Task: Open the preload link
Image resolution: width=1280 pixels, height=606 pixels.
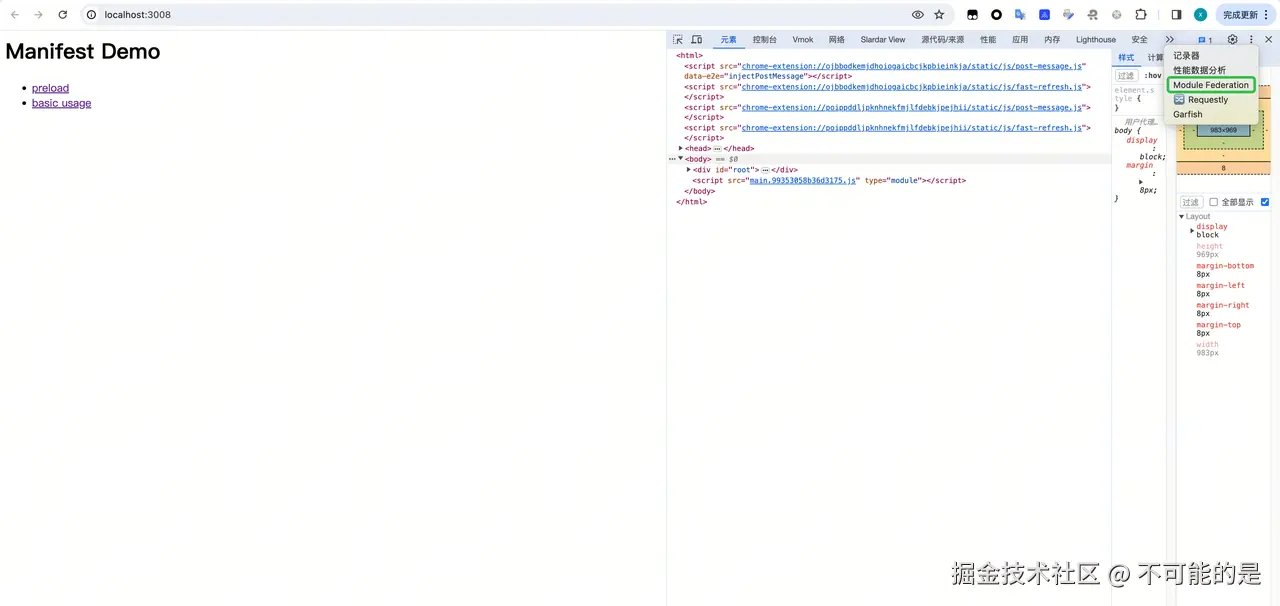Action: (x=50, y=88)
